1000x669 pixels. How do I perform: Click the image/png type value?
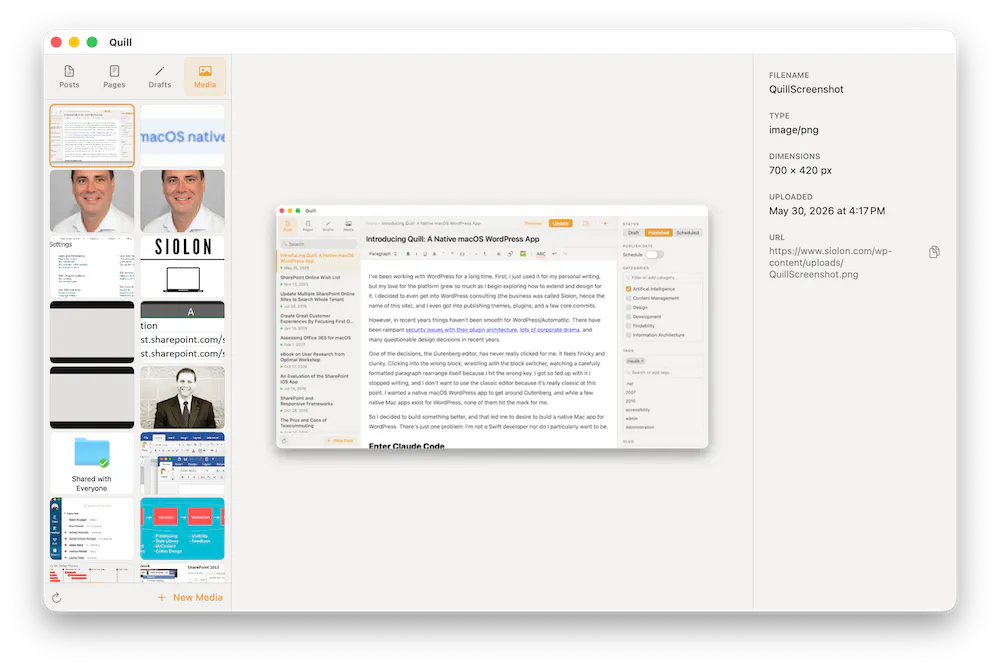click(793, 129)
